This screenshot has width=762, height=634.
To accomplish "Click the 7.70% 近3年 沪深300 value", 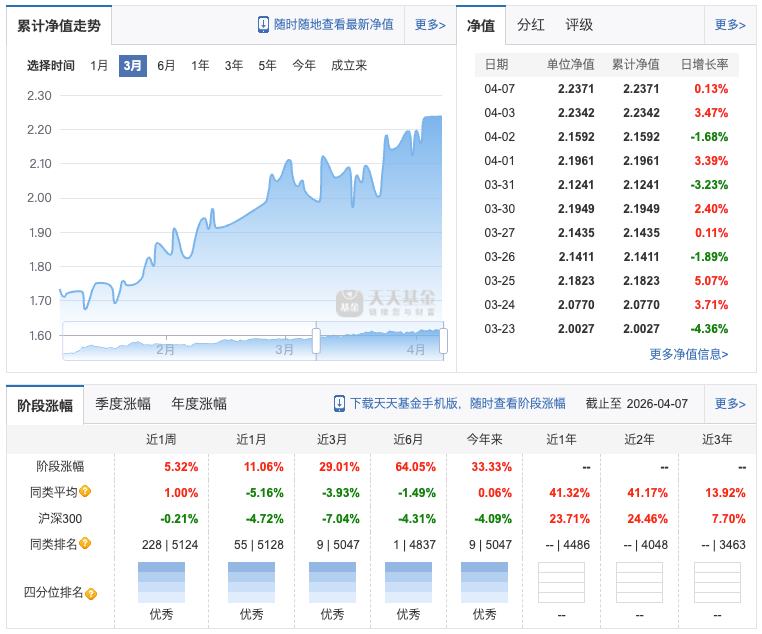I will [x=728, y=518].
